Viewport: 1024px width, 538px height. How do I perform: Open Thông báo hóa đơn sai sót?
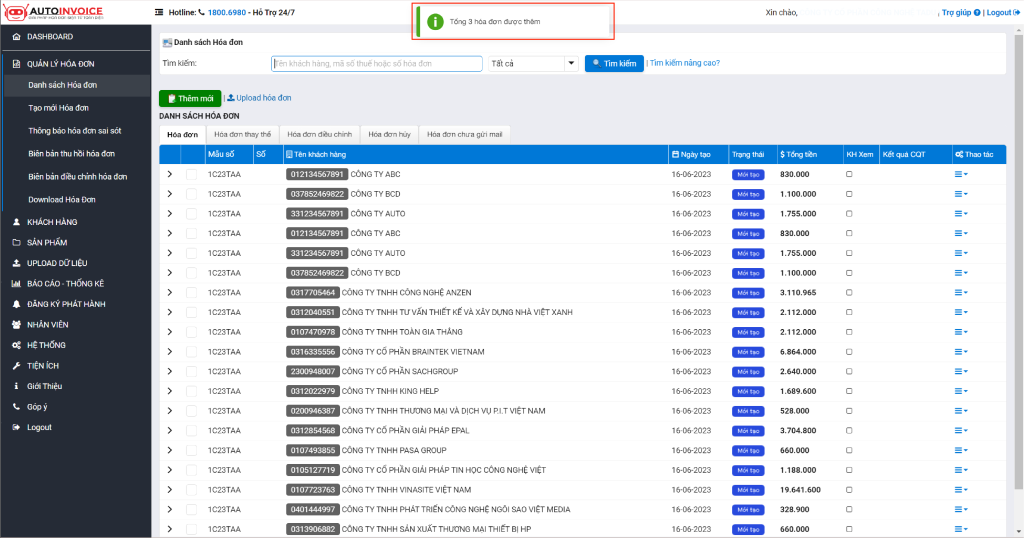(74, 131)
